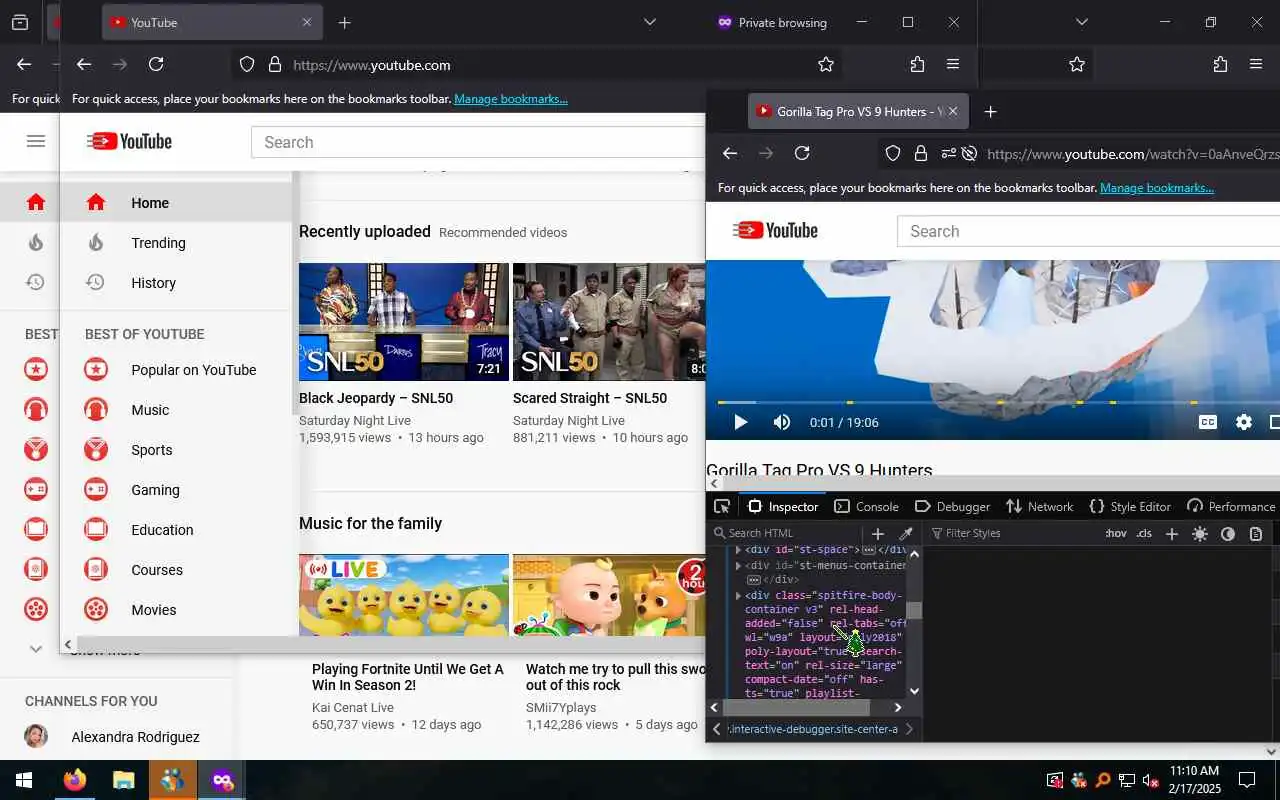Open Alexandra Rodriguez channel in background window
The width and height of the screenshot is (1280, 800).
tap(135, 737)
